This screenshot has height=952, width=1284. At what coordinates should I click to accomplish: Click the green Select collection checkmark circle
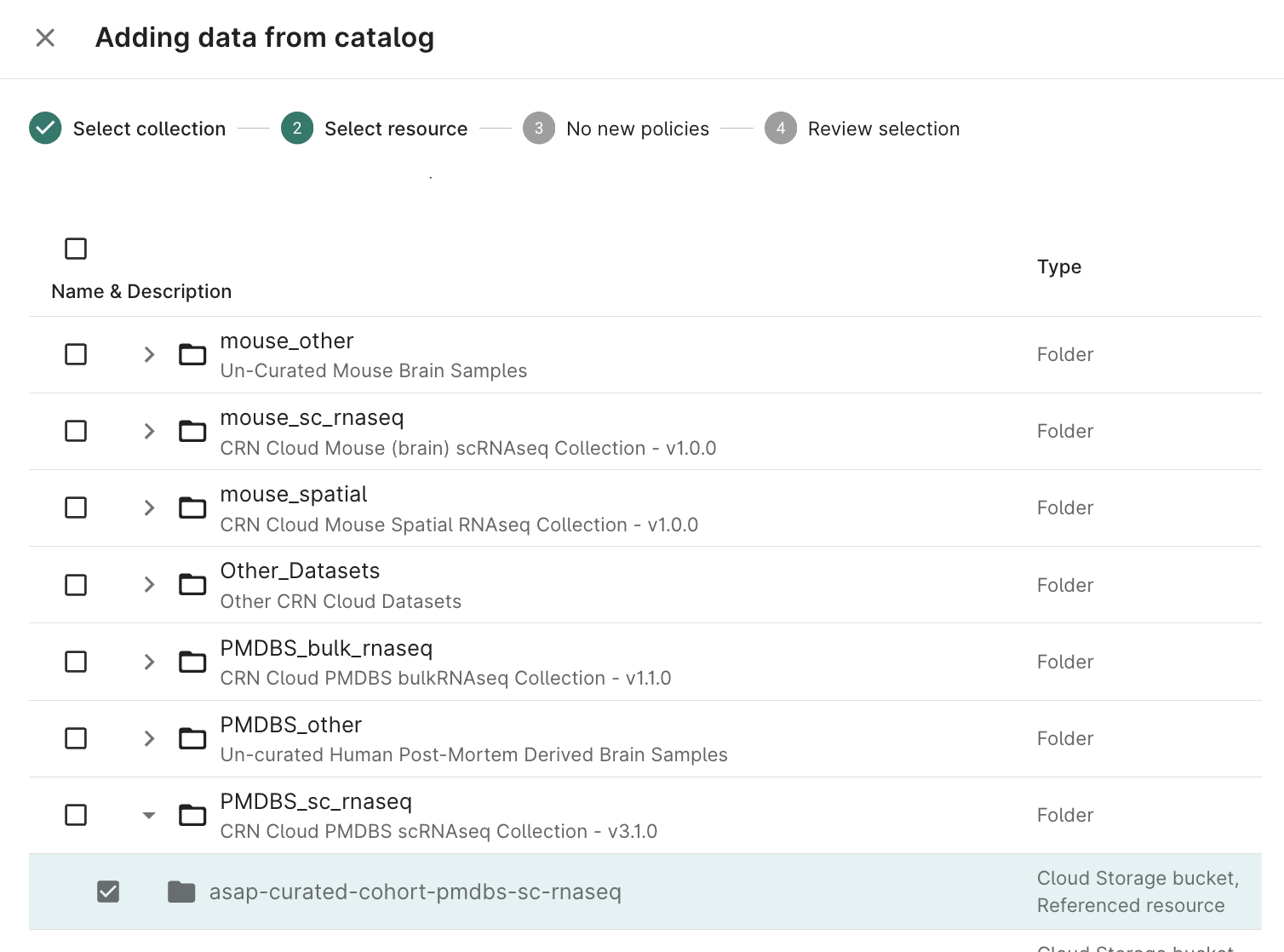point(45,128)
